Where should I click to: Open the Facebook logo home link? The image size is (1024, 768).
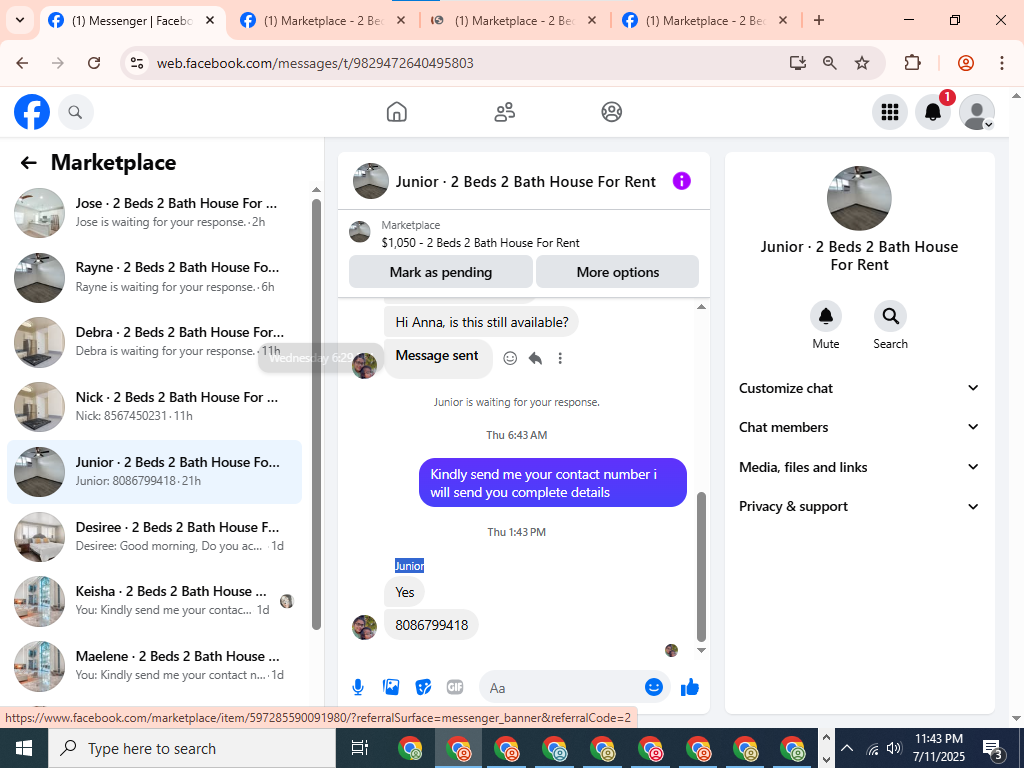pyautogui.click(x=32, y=112)
